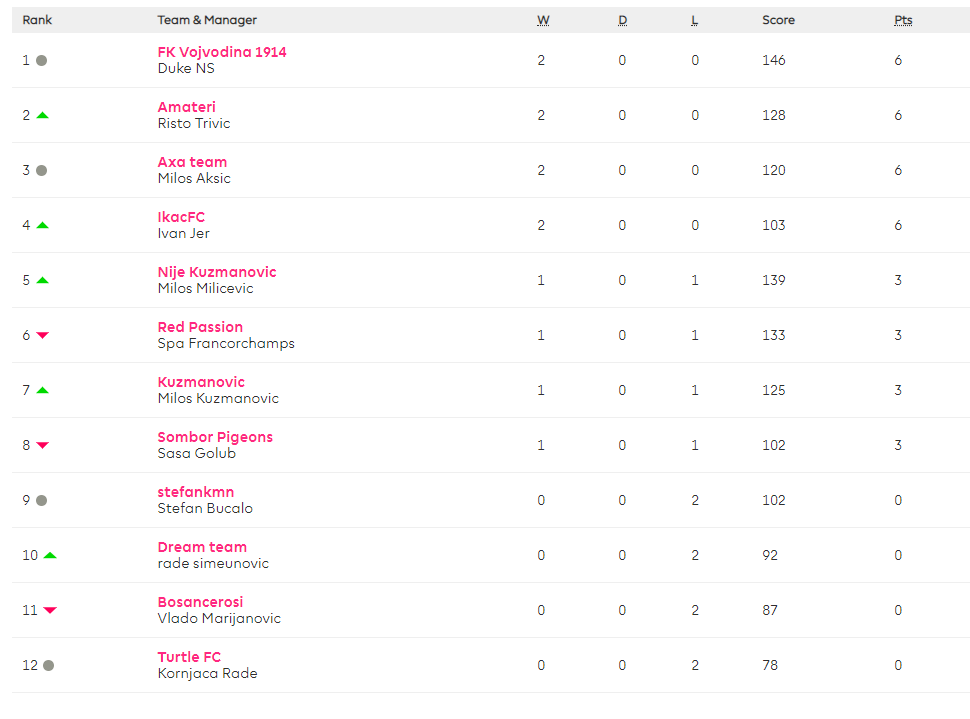Open FK Vojvodina 1914 team page
The image size is (970, 719).
[x=222, y=52]
